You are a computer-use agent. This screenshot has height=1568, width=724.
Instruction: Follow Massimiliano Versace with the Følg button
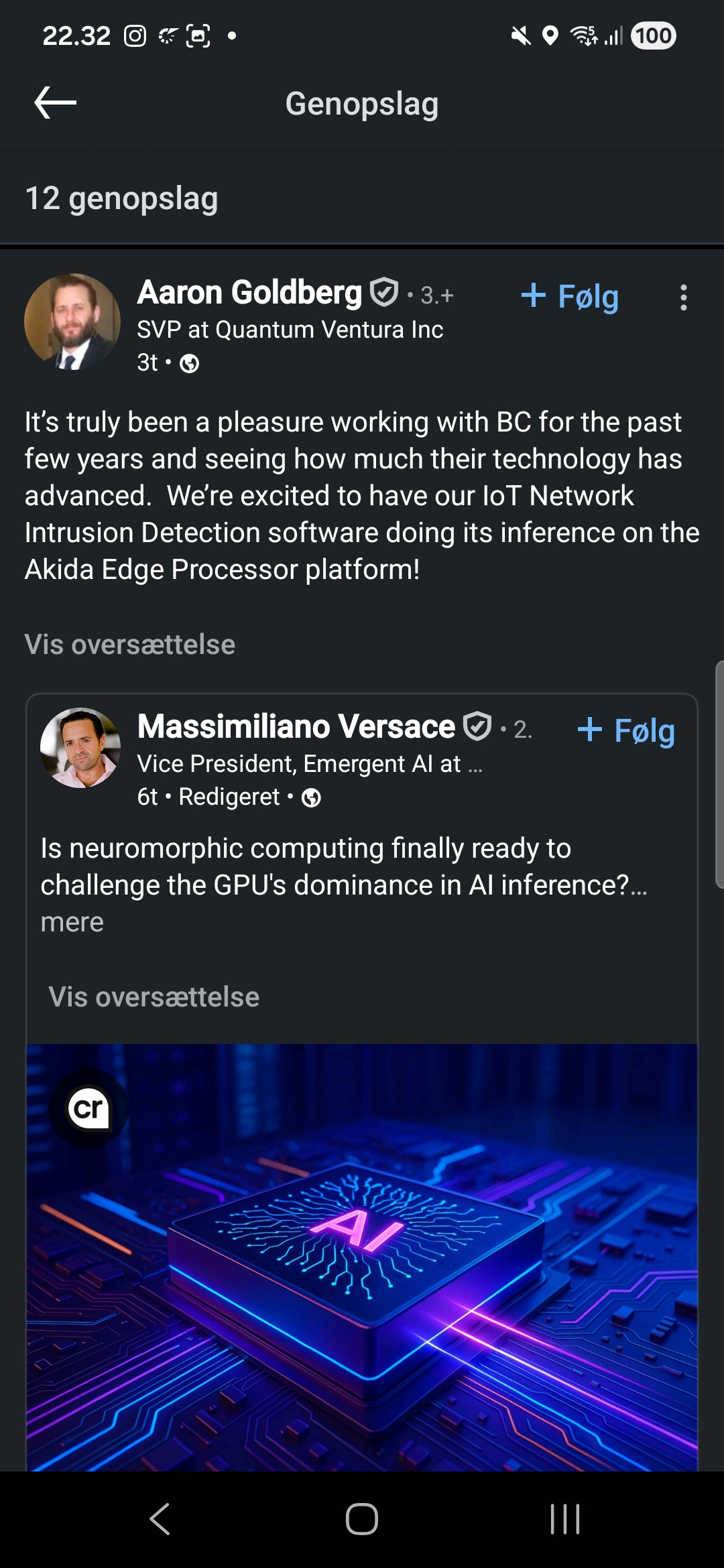tap(626, 730)
